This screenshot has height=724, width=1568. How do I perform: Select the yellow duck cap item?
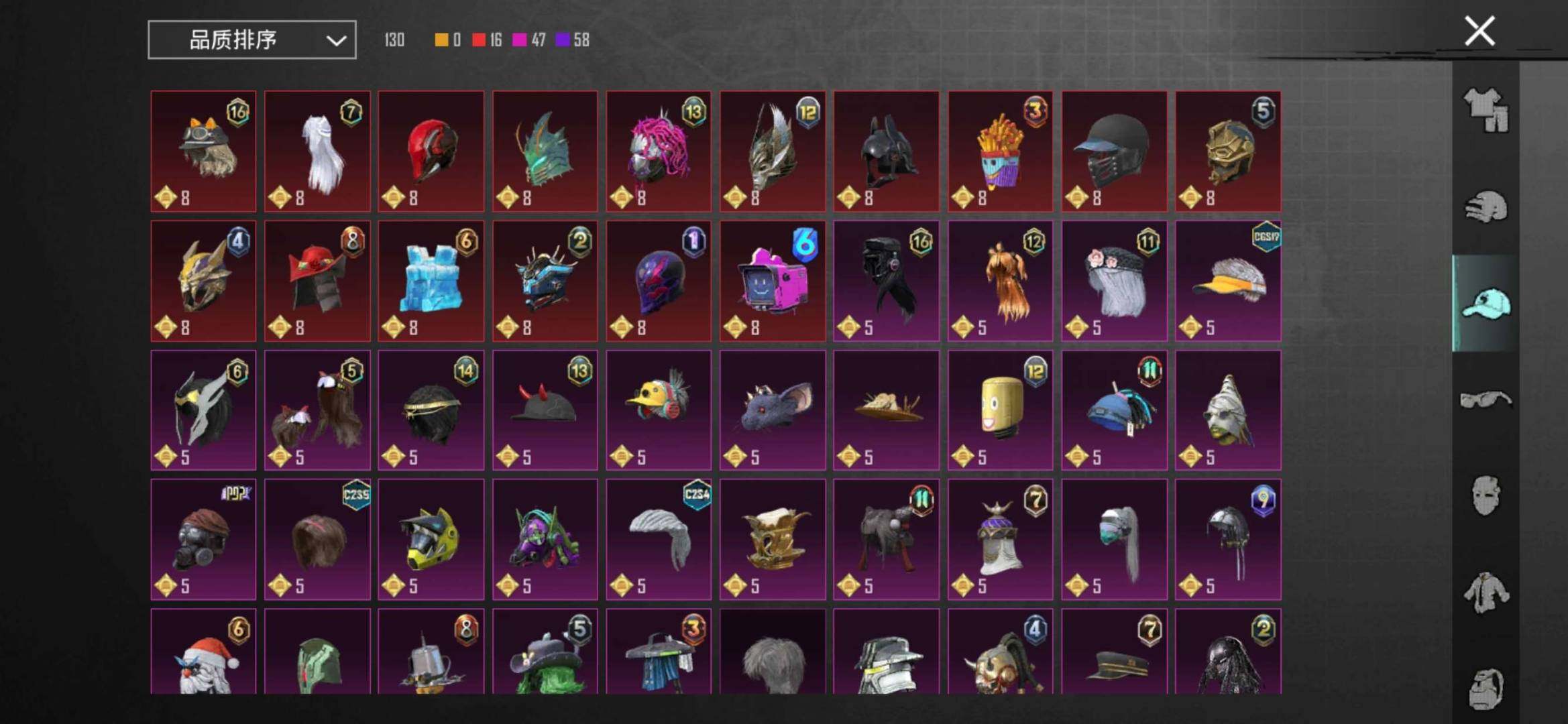tap(659, 410)
